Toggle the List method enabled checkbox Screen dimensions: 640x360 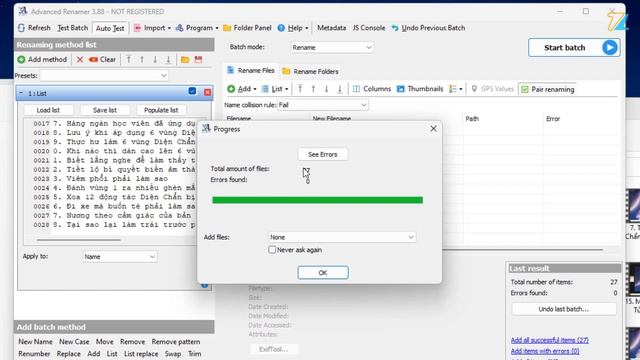tap(192, 91)
